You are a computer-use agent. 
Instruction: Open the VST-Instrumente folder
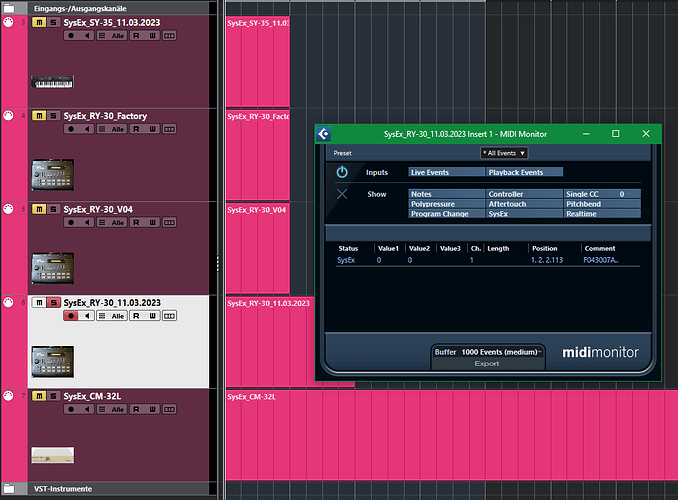[x=9, y=489]
